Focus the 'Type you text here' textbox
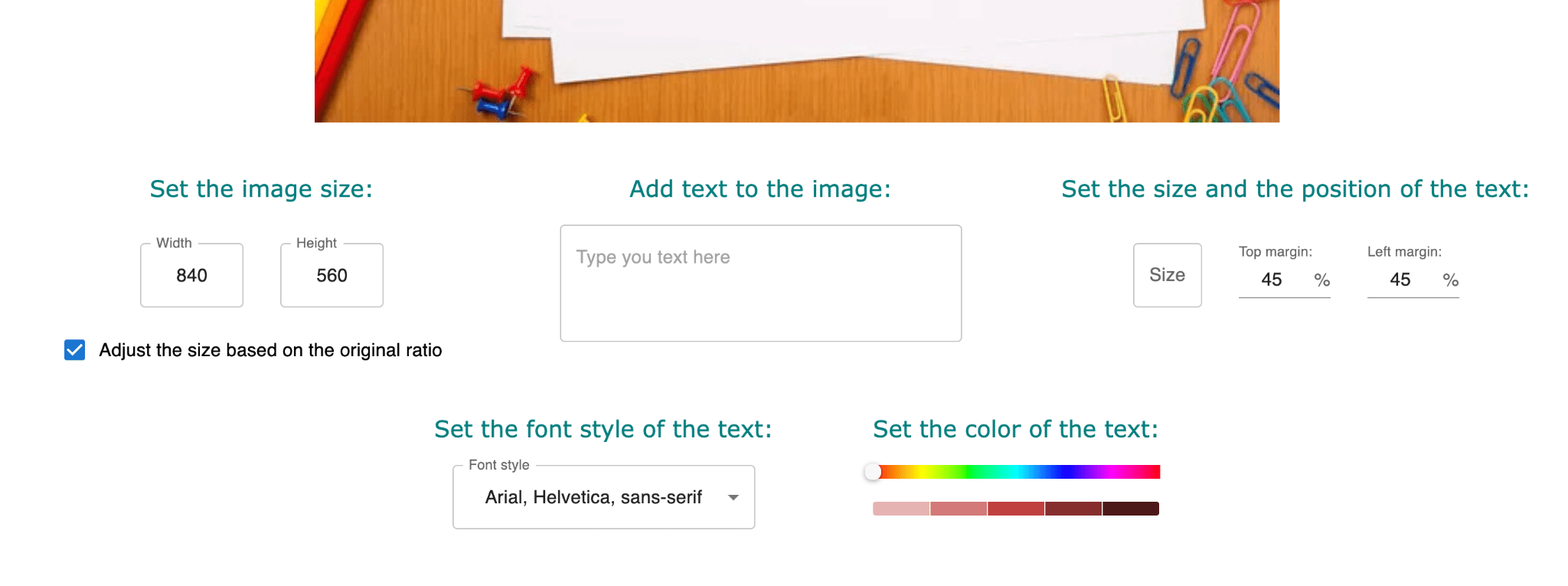1568x586 pixels. tap(760, 283)
